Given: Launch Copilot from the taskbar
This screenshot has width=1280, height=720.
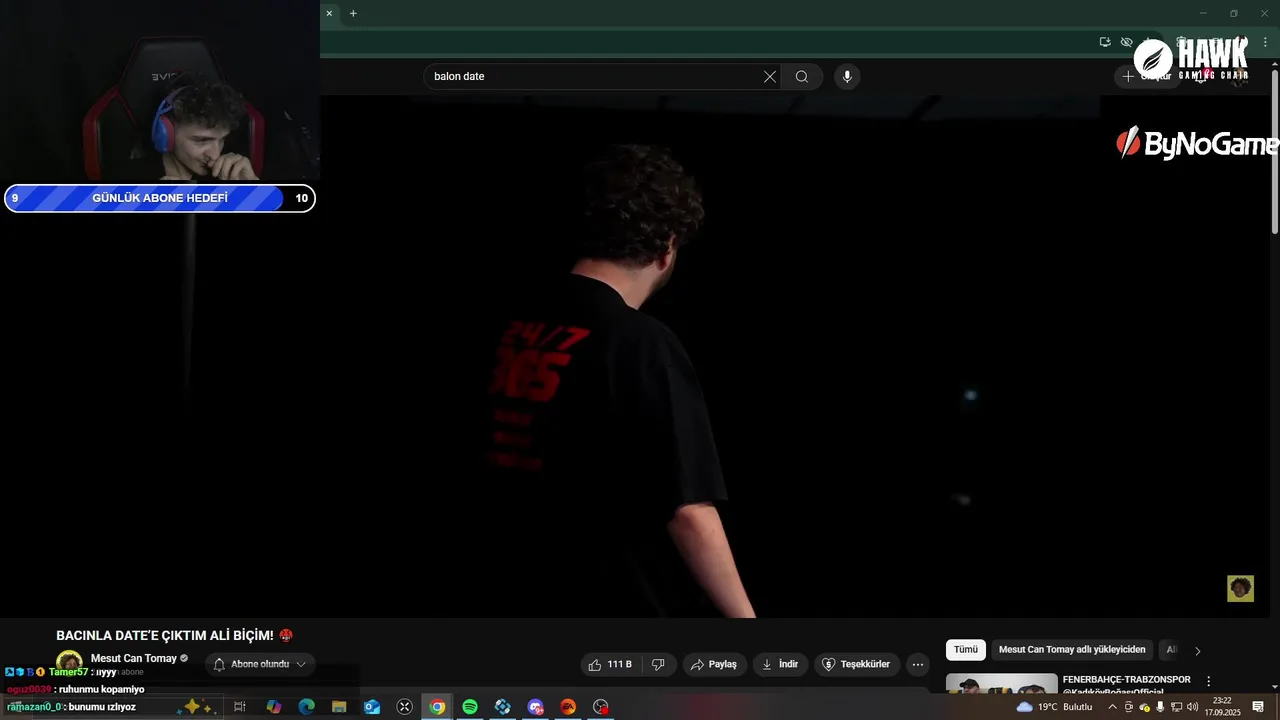Looking at the screenshot, I should click(274, 707).
